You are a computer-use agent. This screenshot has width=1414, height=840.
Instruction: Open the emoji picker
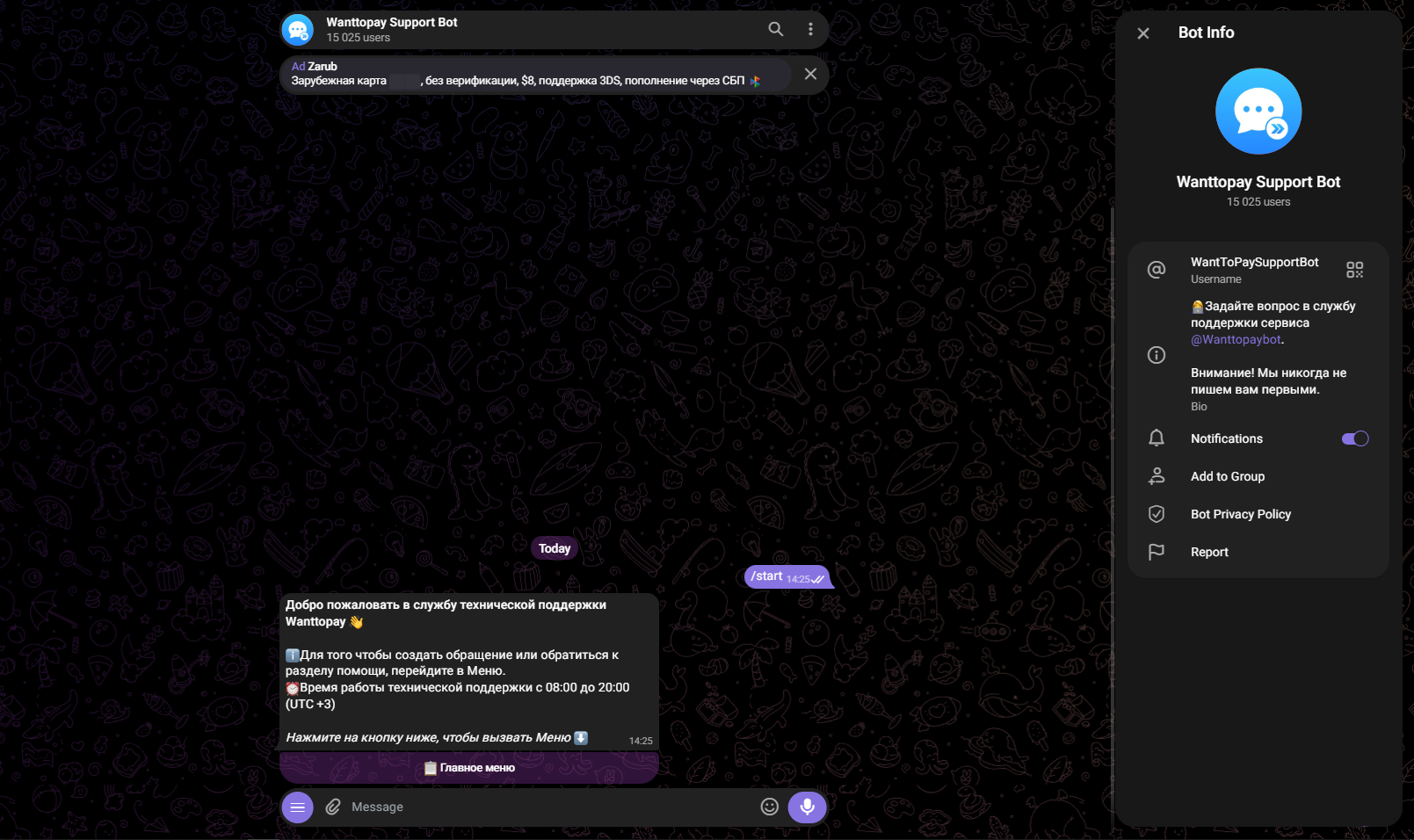(x=769, y=807)
